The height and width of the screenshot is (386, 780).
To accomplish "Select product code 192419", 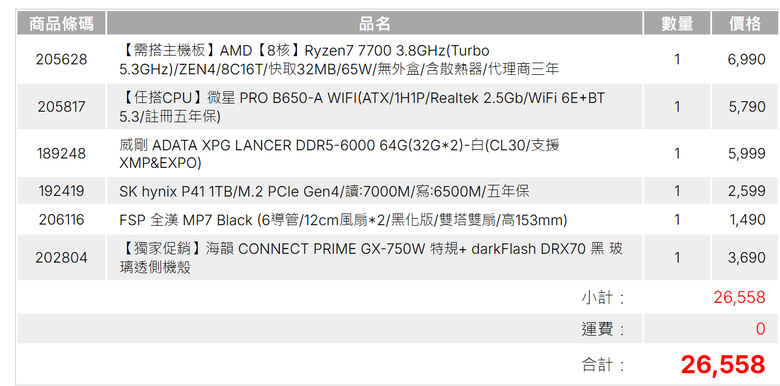I will [61, 191].
